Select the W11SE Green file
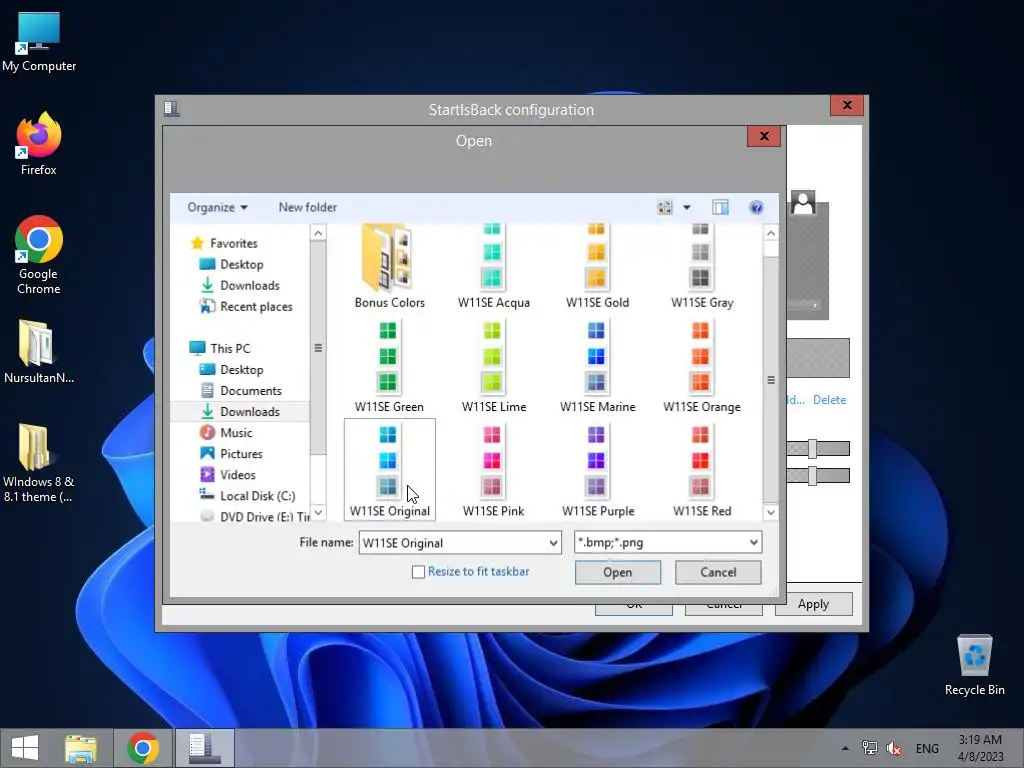This screenshot has height=768, width=1024. point(389,367)
